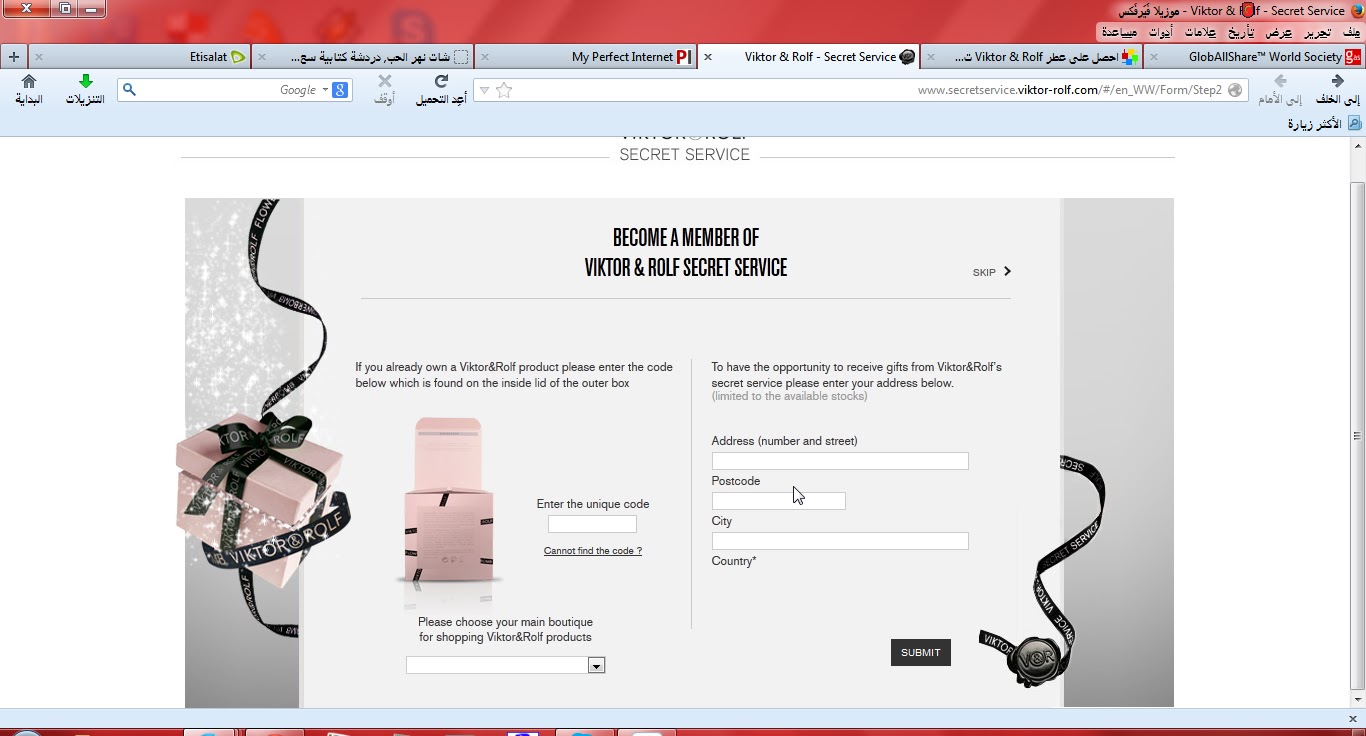Viewport: 1366px width, 736px height.
Task: Close the احصل على عطر Viktor & Rolf tab
Action: tap(930, 57)
